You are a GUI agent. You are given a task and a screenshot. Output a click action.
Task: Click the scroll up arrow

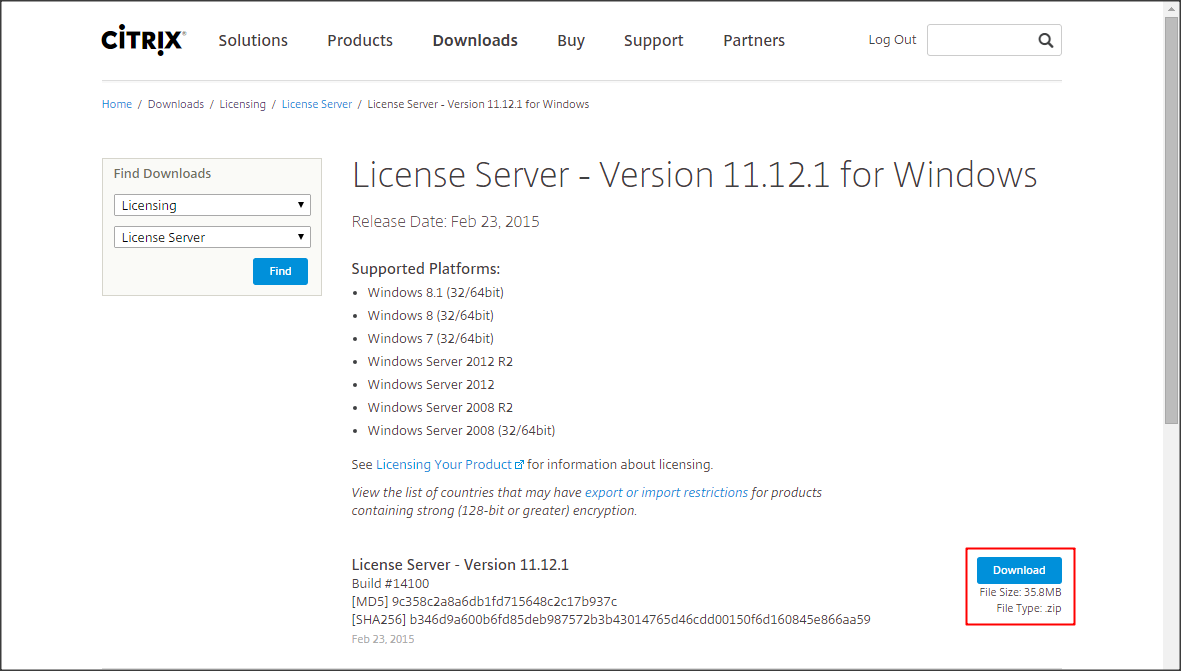point(1171,8)
